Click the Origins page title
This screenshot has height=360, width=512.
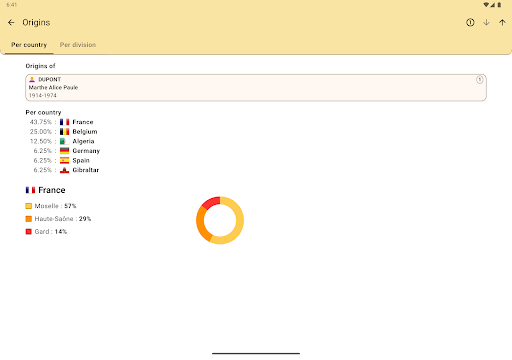tap(36, 22)
